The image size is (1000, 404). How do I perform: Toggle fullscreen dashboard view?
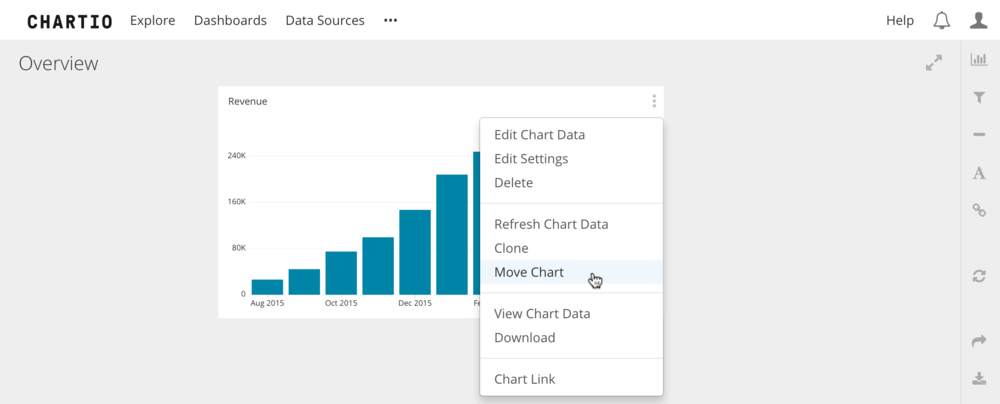tap(934, 63)
